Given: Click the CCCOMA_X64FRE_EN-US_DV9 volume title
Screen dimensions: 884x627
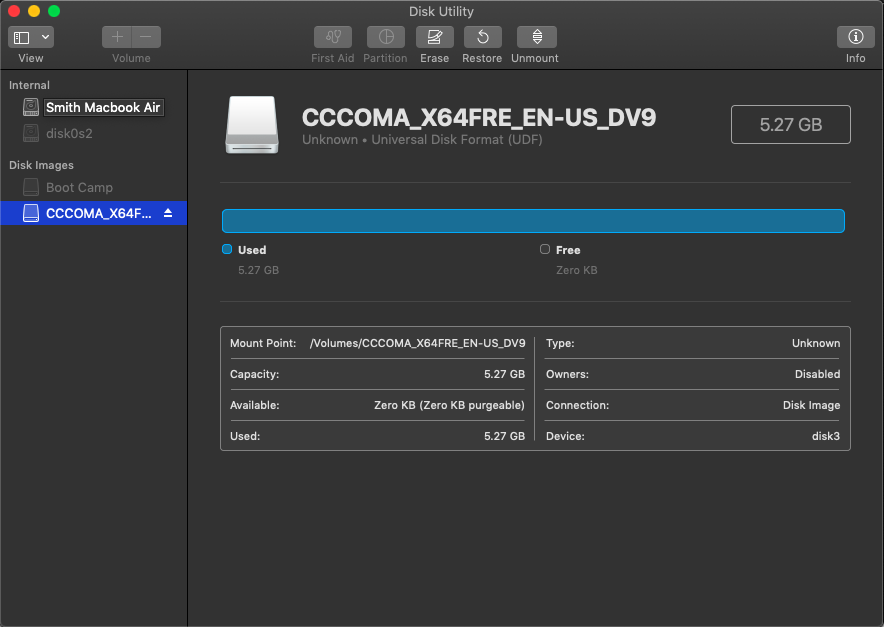Looking at the screenshot, I should pyautogui.click(x=479, y=118).
